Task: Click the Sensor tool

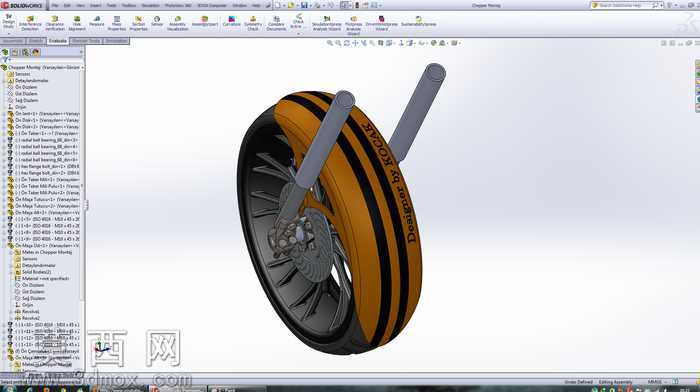Action: coord(157,21)
